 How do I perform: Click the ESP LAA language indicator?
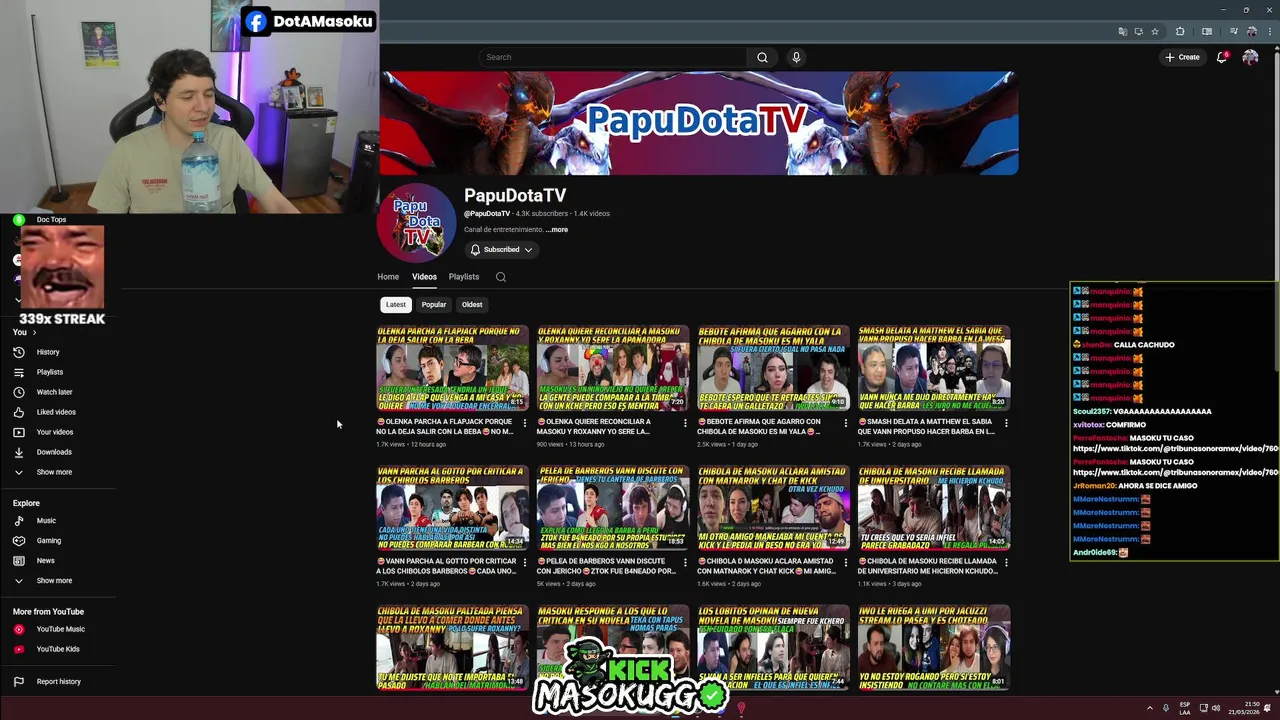(x=1185, y=708)
